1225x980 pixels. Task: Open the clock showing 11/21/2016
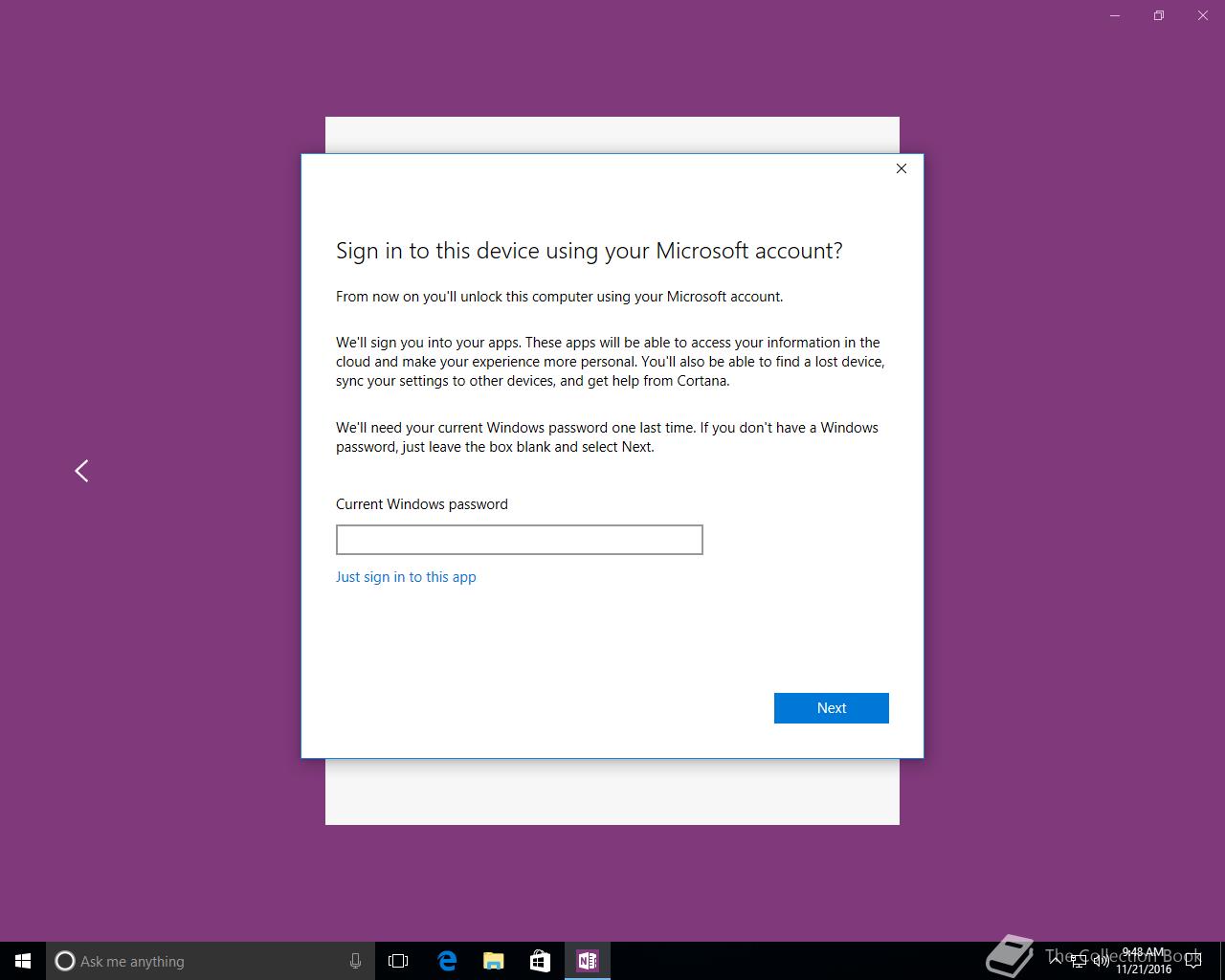[x=1144, y=961]
